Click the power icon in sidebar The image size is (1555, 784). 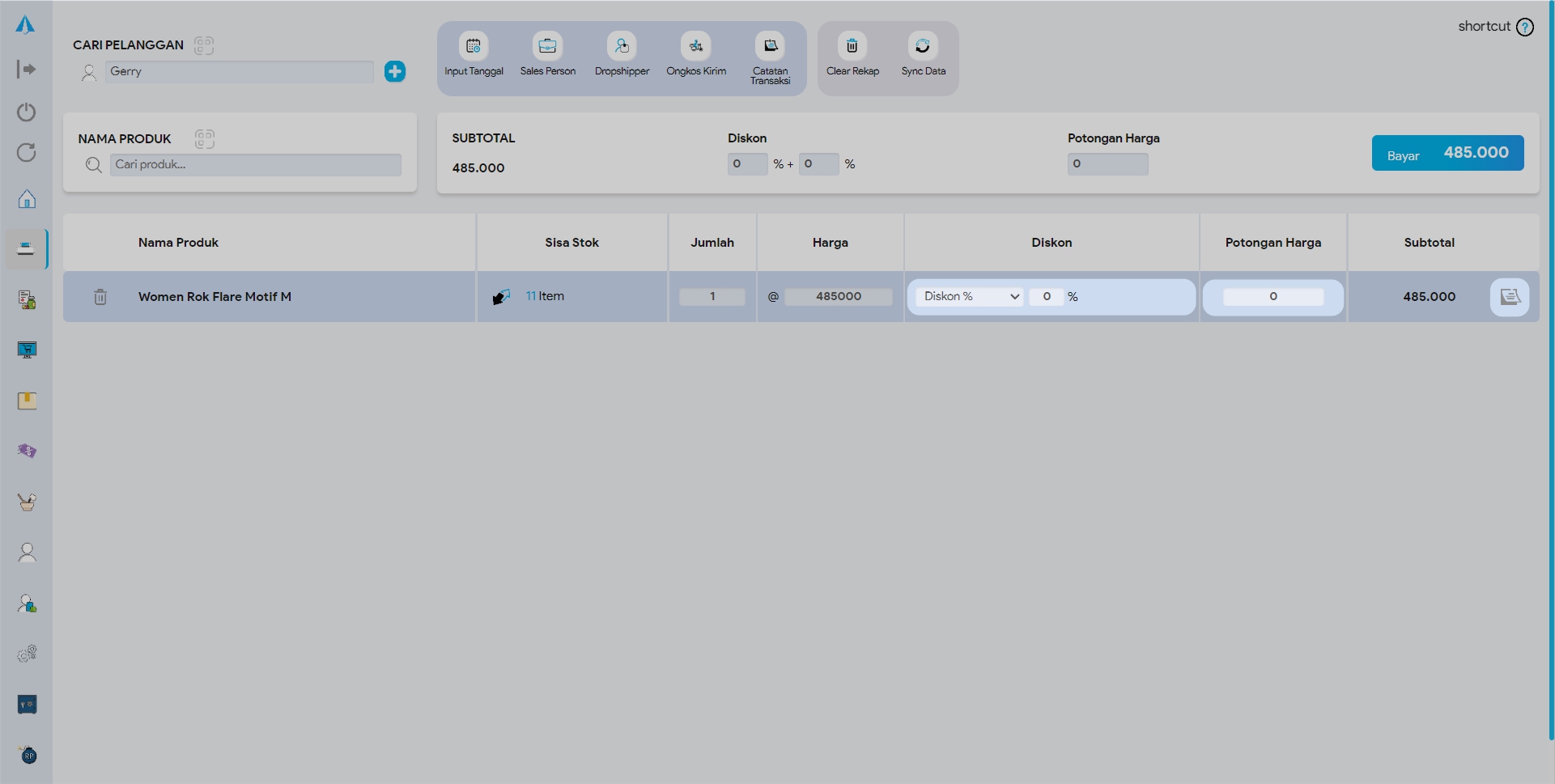pos(27,112)
